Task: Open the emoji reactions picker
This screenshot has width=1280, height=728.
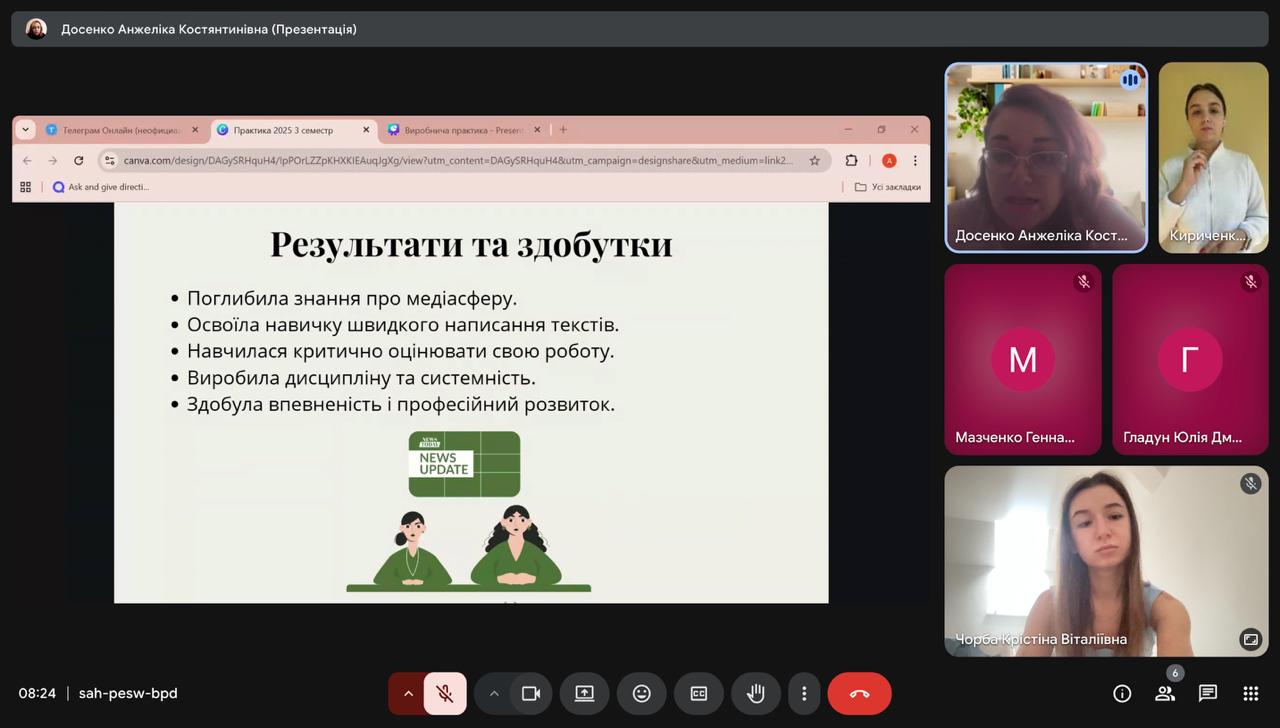Action: [x=642, y=693]
